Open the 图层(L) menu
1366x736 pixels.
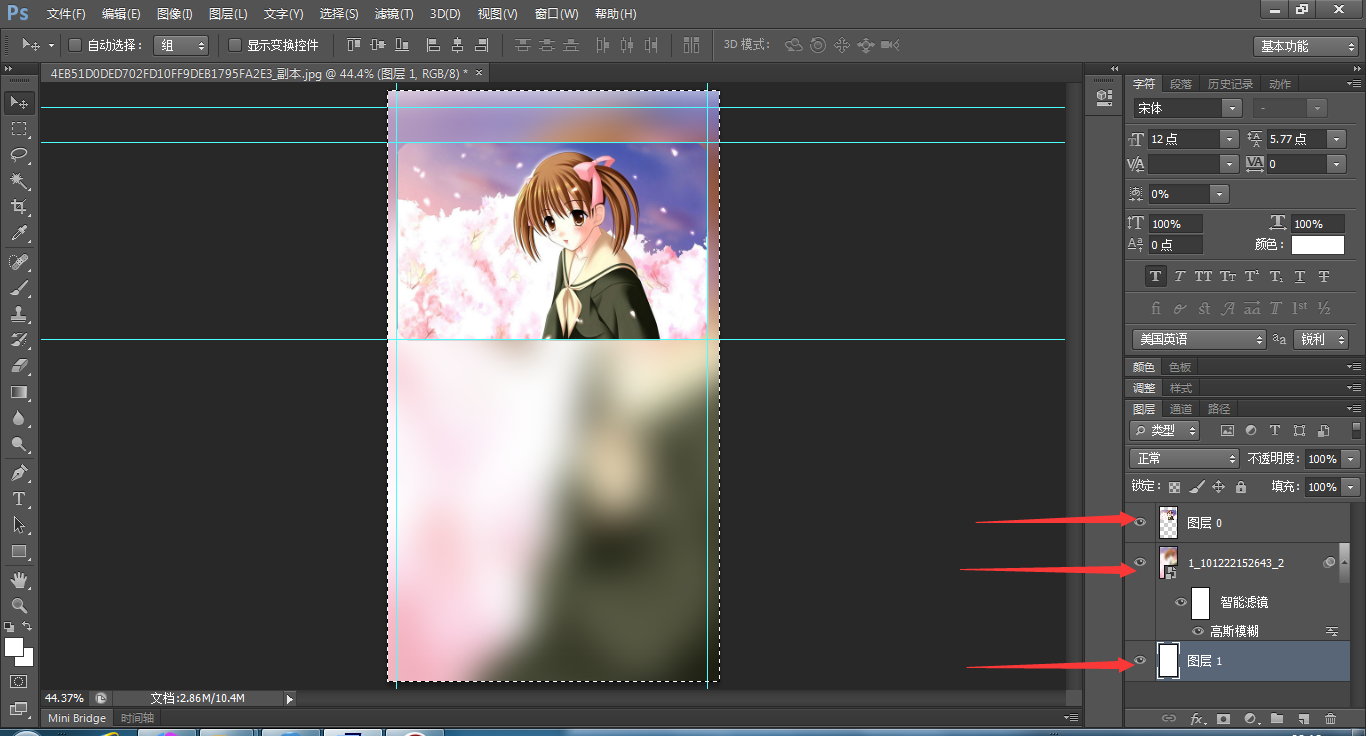(x=228, y=14)
